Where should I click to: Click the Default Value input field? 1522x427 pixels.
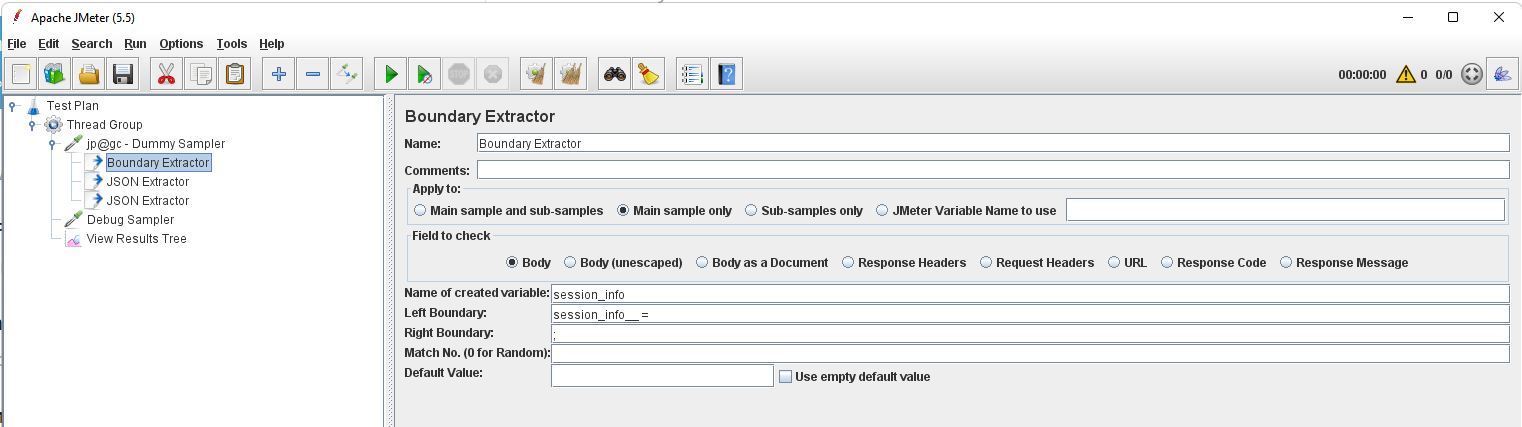point(662,375)
